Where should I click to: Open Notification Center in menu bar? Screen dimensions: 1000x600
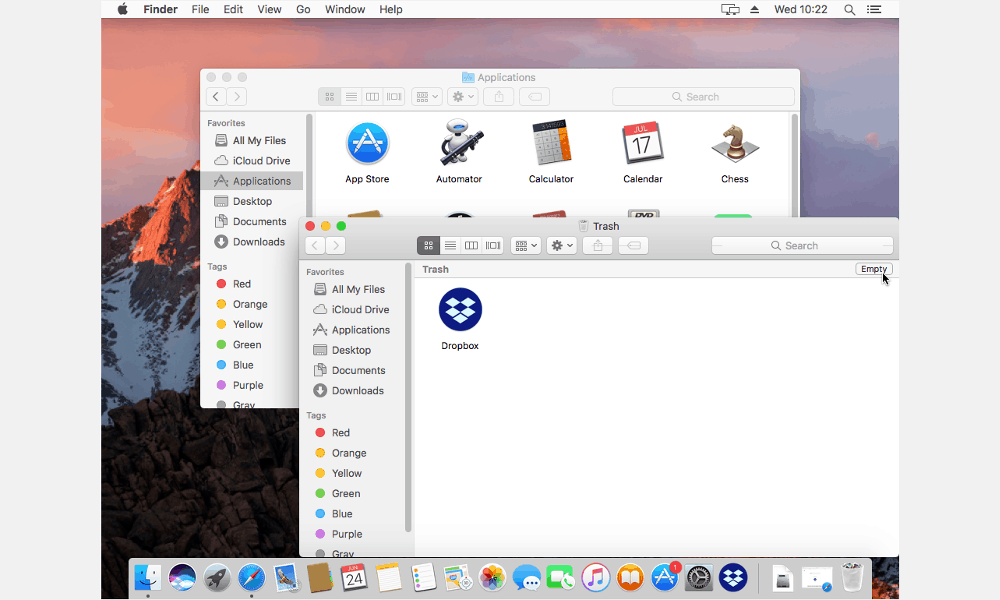(874, 10)
